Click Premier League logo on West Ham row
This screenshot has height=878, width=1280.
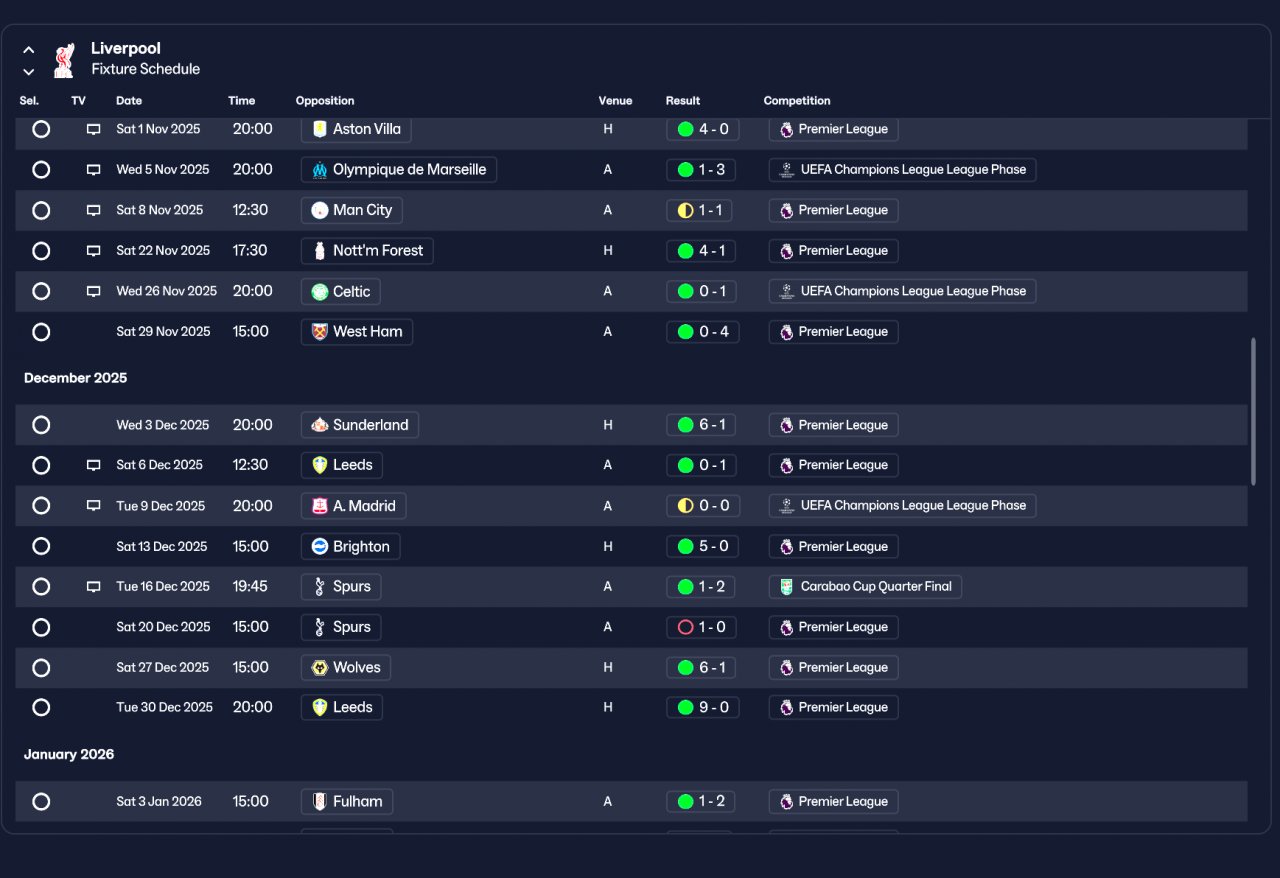[x=787, y=332]
